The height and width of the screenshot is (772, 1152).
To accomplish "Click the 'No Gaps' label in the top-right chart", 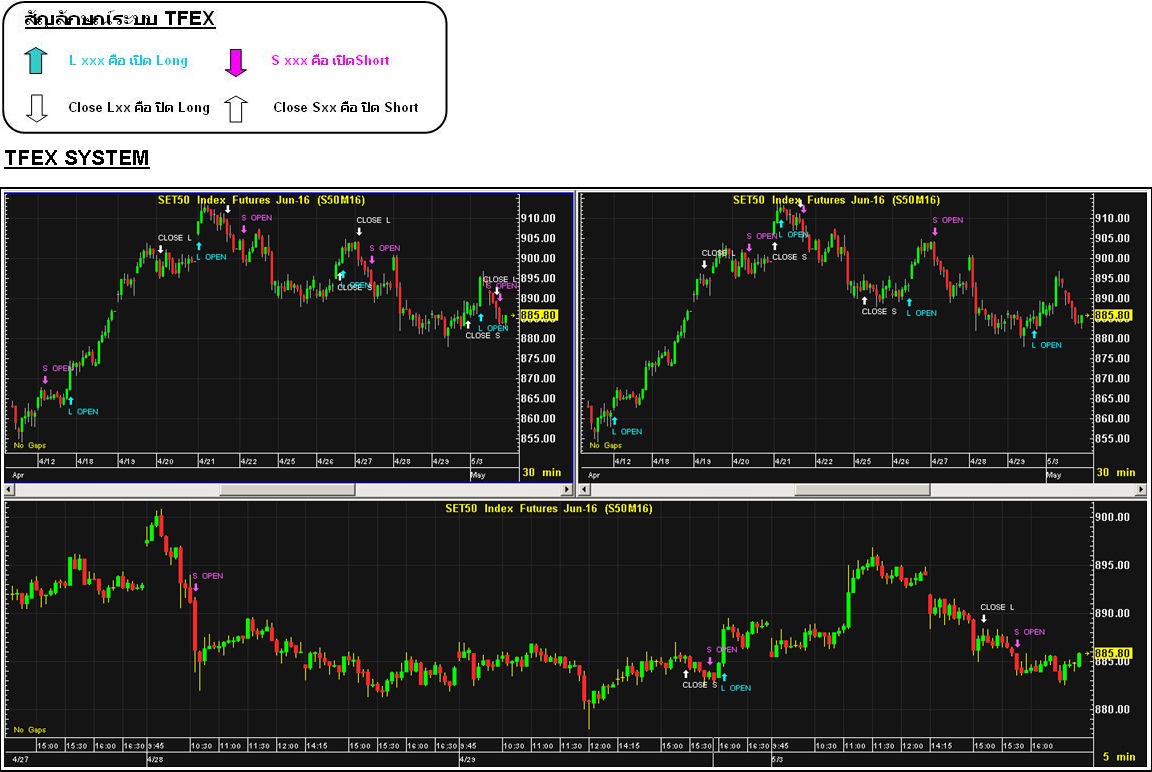I will pyautogui.click(x=606, y=445).
